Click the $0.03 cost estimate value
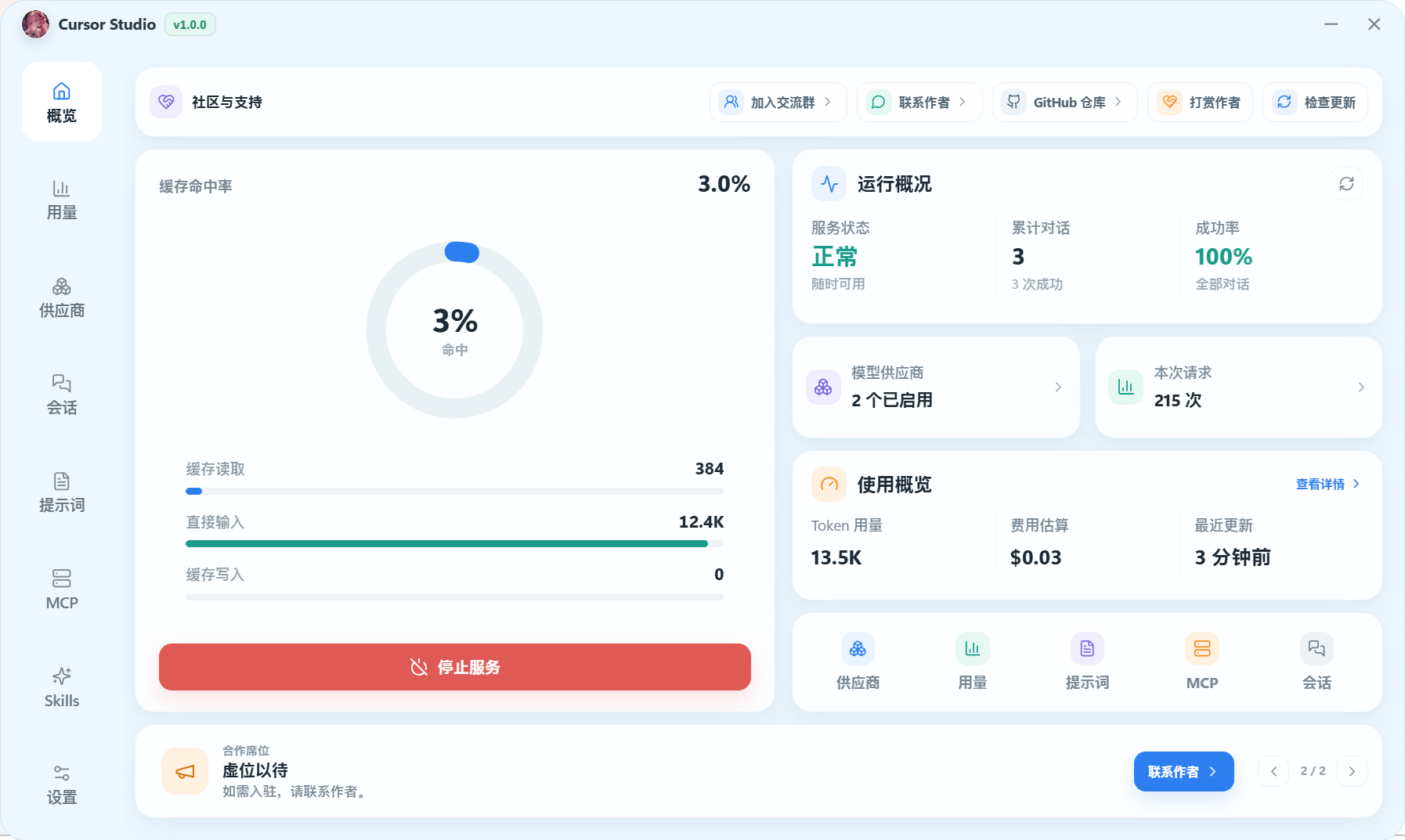 tap(1035, 557)
